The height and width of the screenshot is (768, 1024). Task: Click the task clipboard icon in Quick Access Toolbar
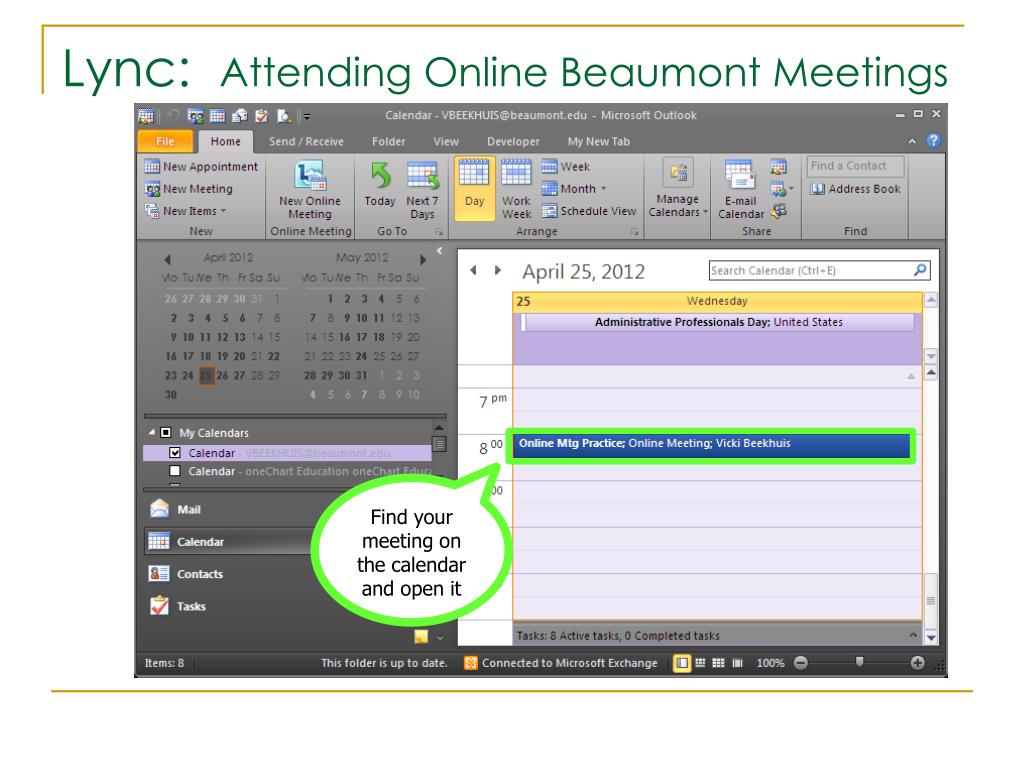(262, 116)
